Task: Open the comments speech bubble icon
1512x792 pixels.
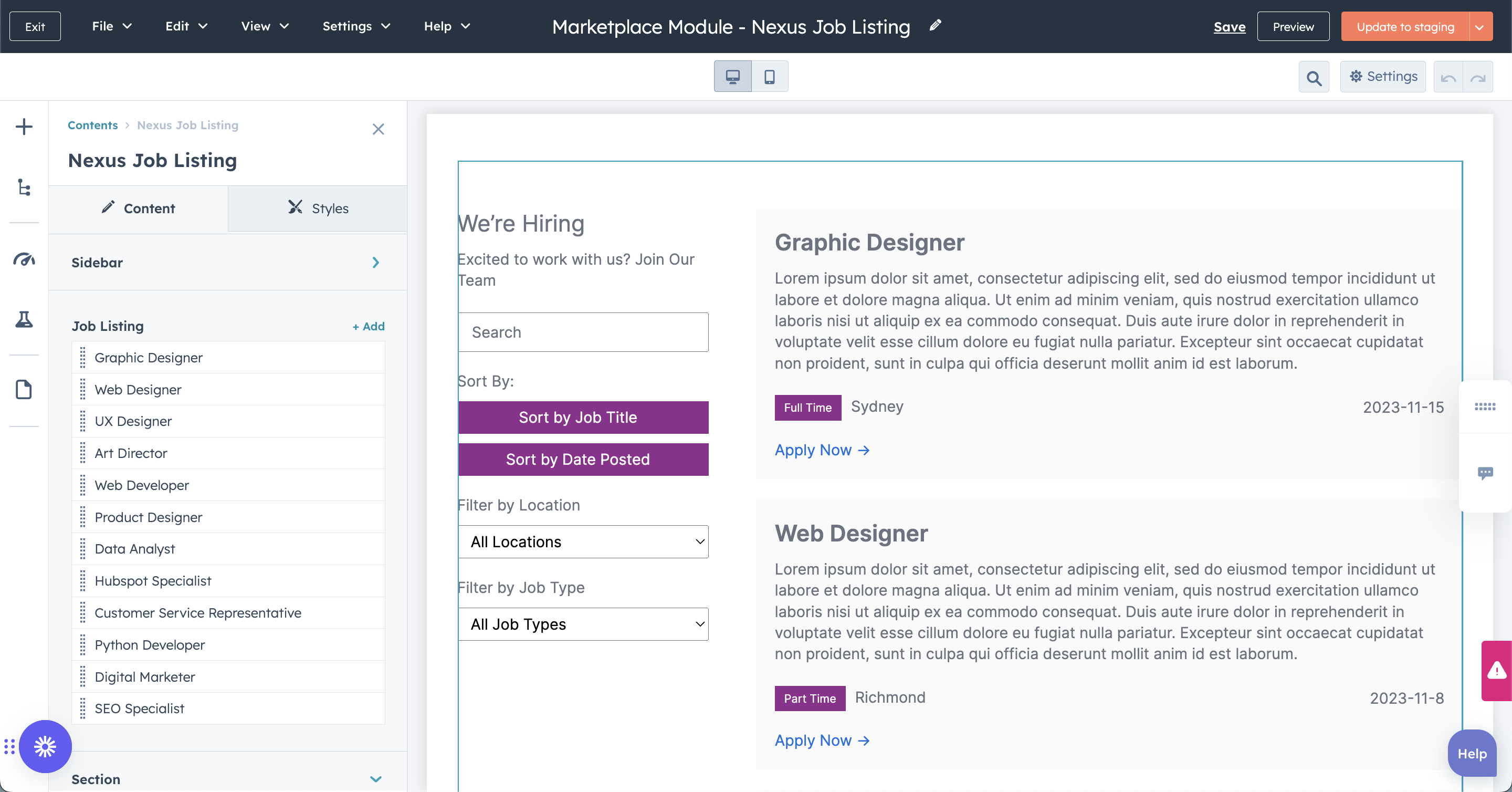Action: click(1485, 473)
